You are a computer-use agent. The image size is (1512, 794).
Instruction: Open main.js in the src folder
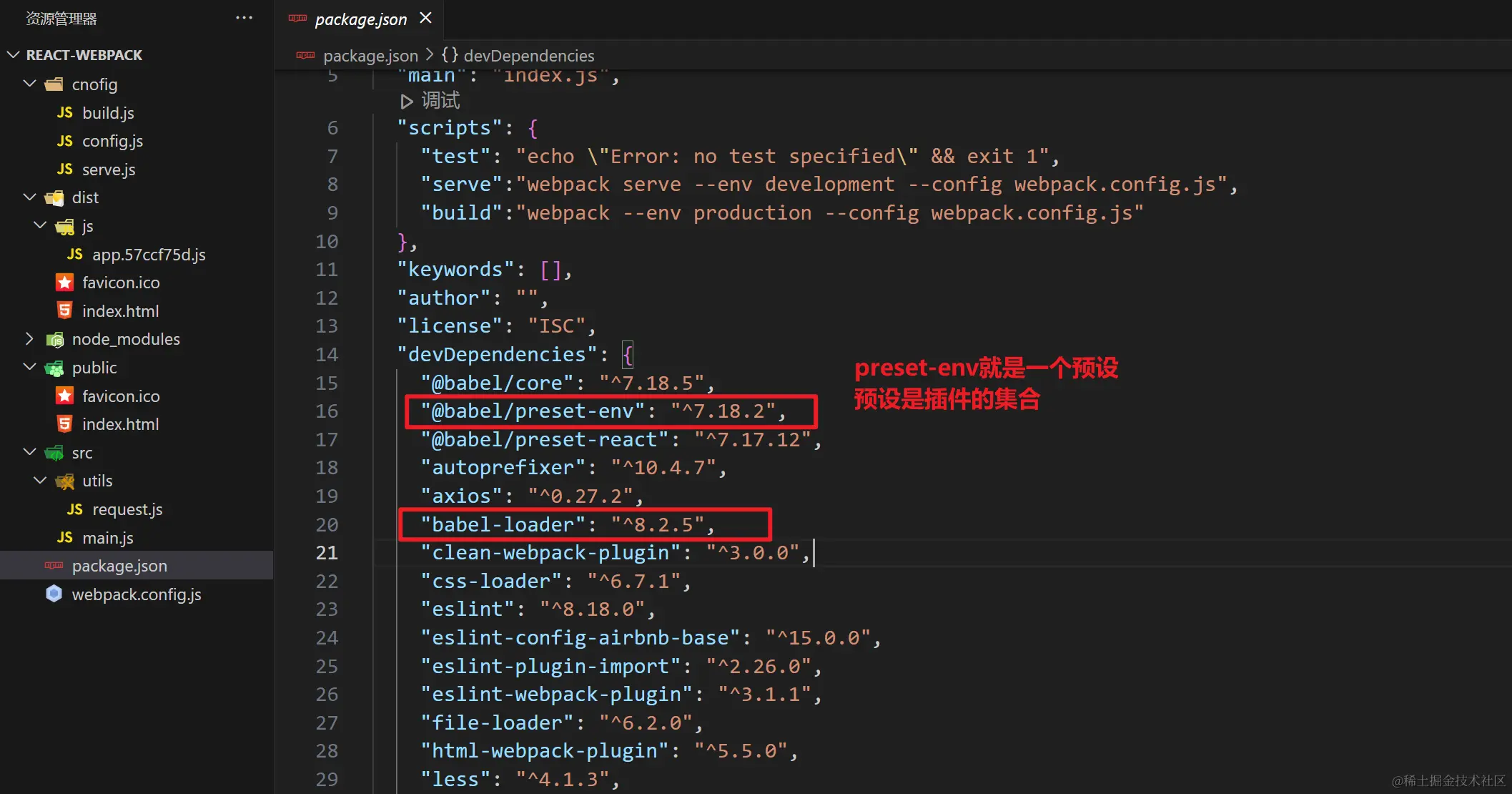click(107, 538)
